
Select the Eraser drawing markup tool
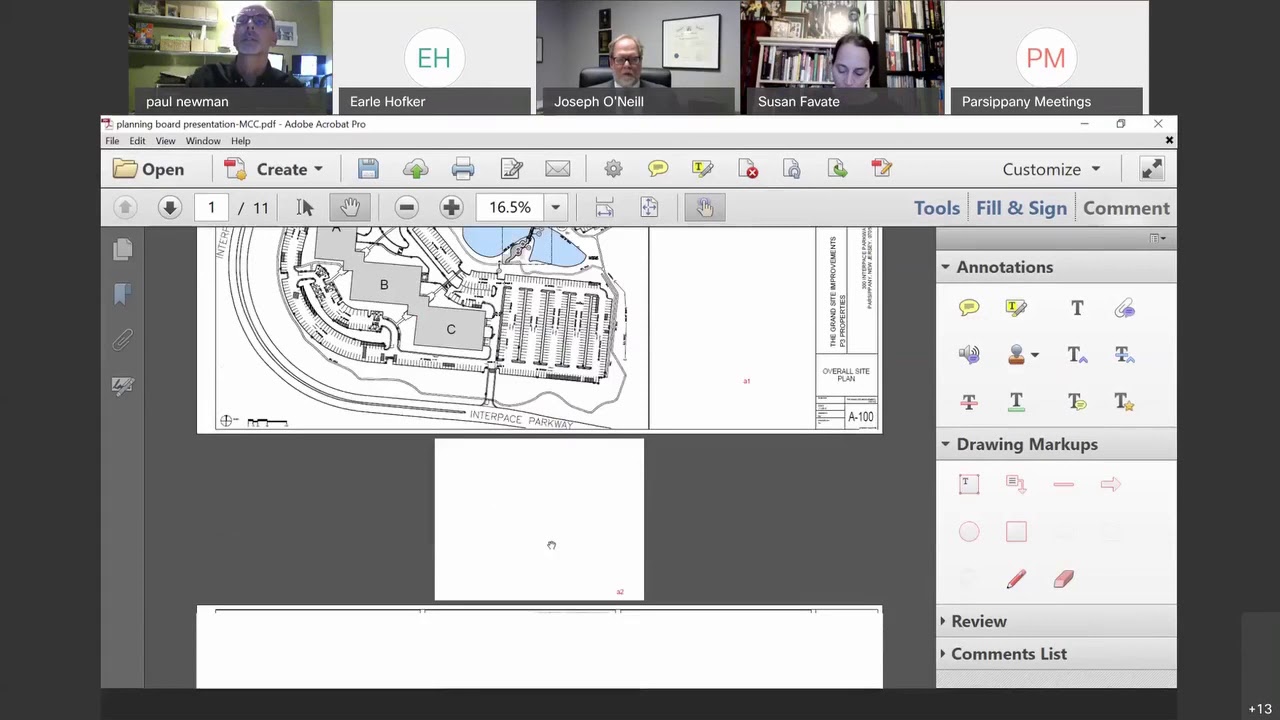coord(1063,579)
